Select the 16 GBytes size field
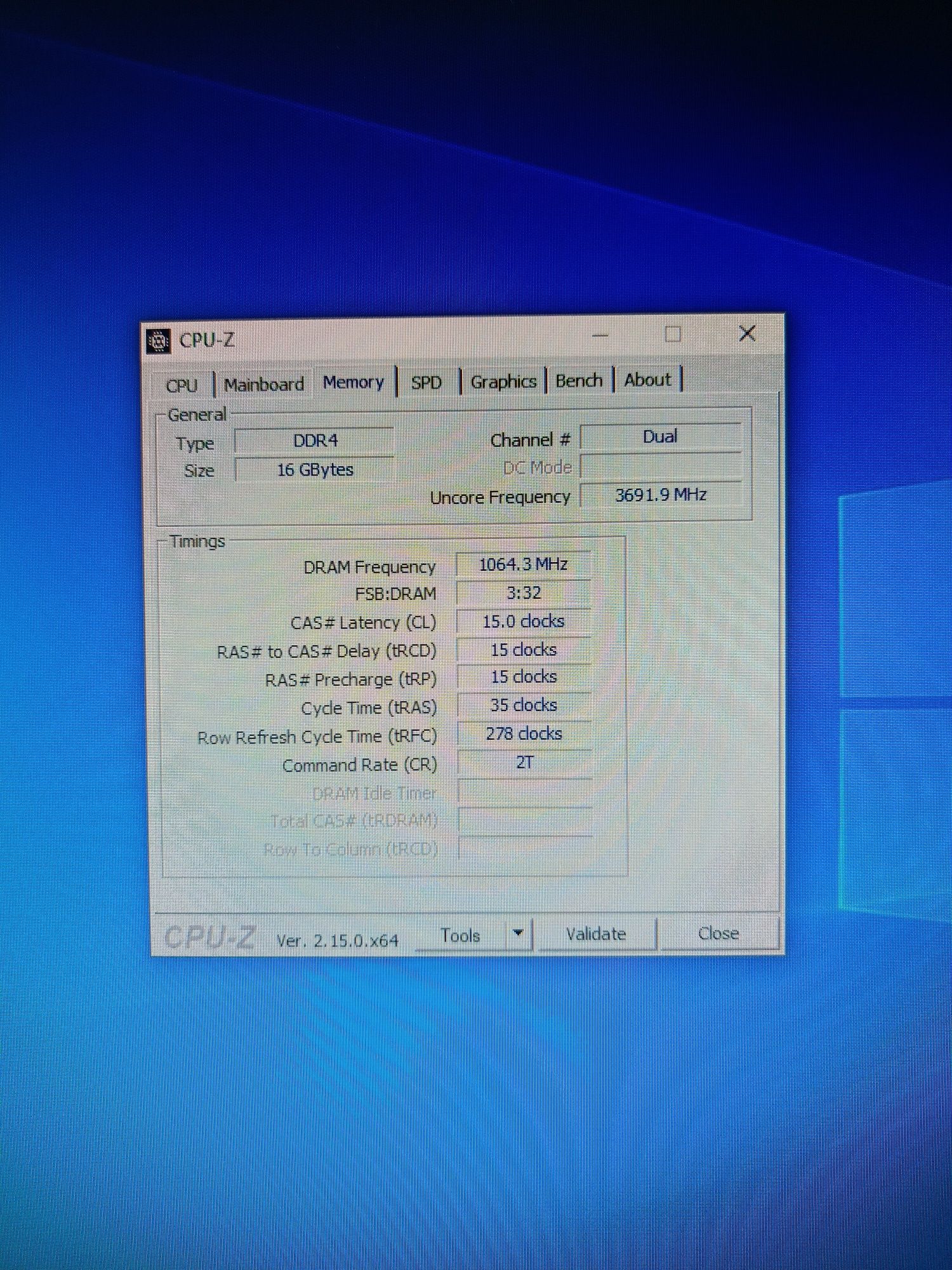Image resolution: width=952 pixels, height=1270 pixels. (x=315, y=470)
